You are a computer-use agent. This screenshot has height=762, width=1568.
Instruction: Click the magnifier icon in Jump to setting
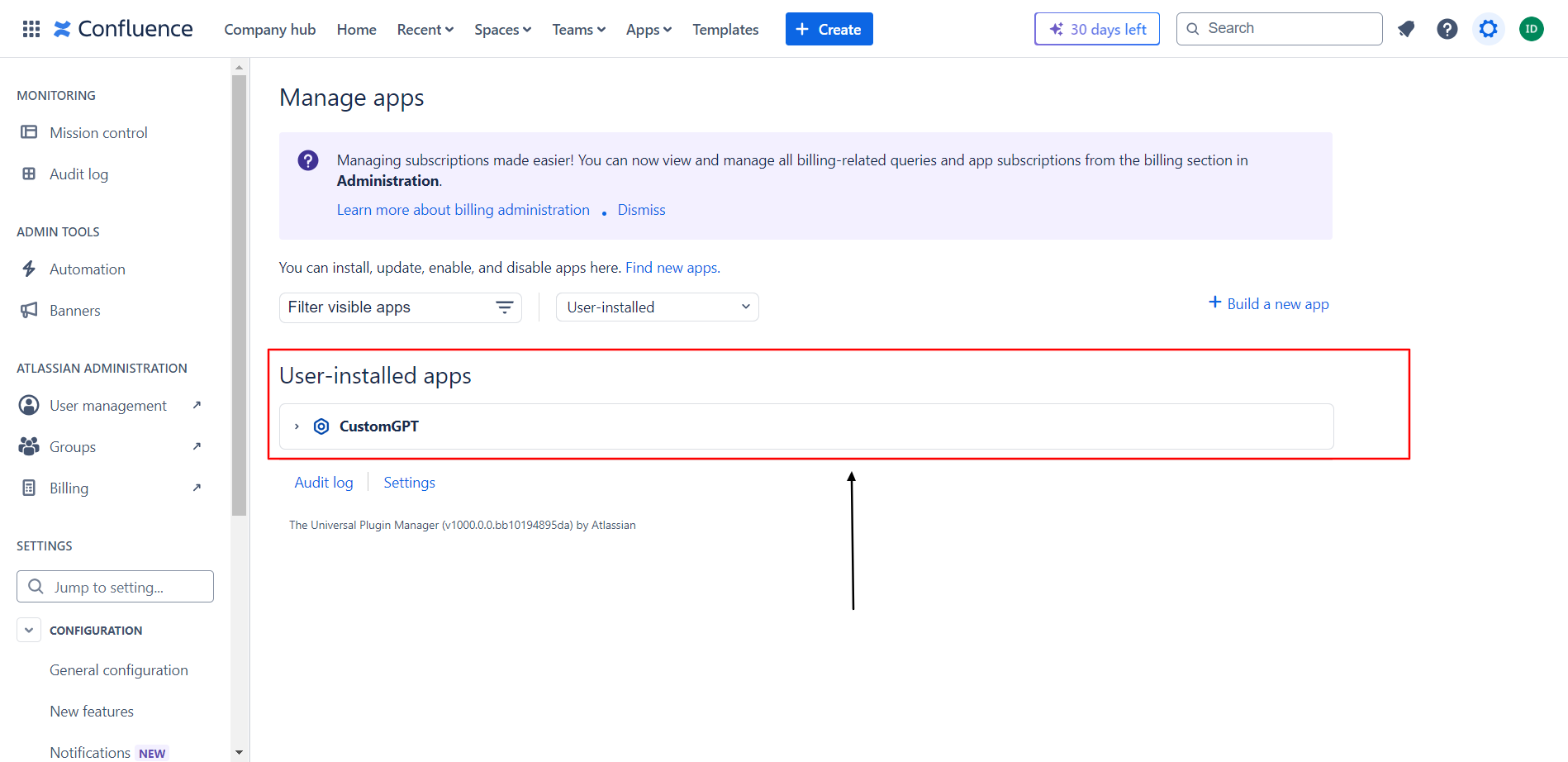tap(36, 587)
